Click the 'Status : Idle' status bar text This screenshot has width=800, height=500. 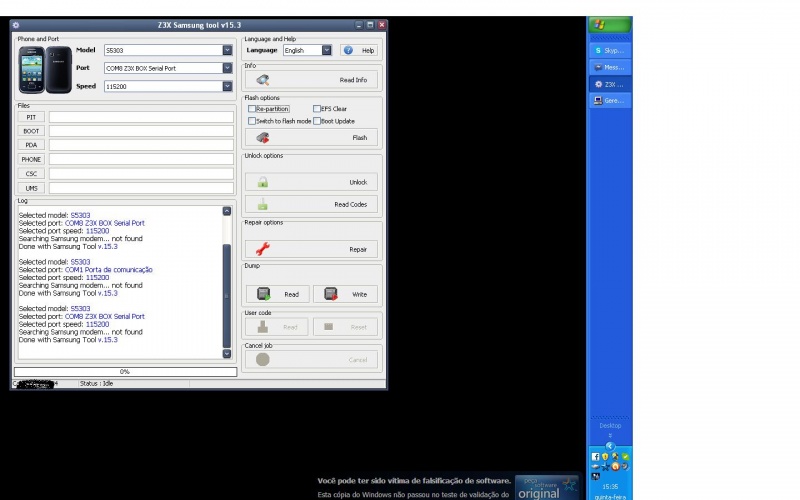[x=96, y=383]
